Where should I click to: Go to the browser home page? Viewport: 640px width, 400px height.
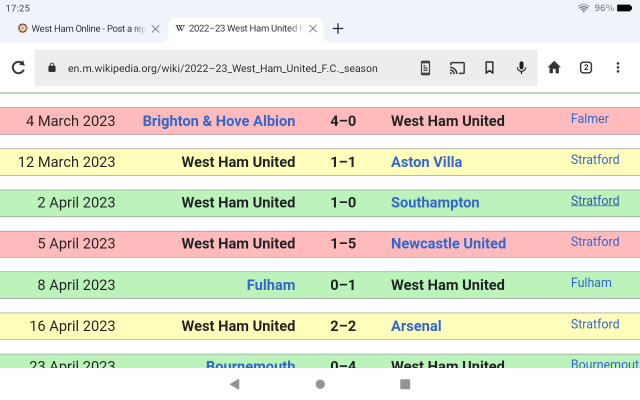pos(554,68)
